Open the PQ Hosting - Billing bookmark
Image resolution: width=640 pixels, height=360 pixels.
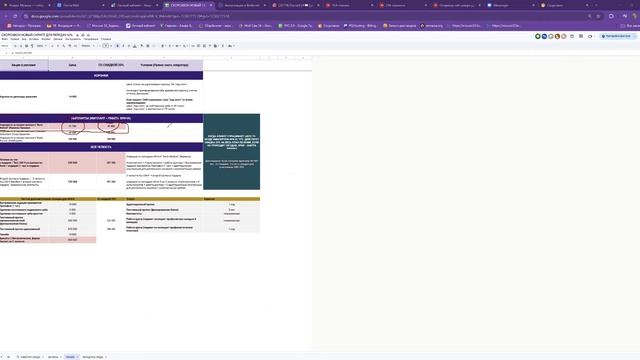[x=360, y=26]
